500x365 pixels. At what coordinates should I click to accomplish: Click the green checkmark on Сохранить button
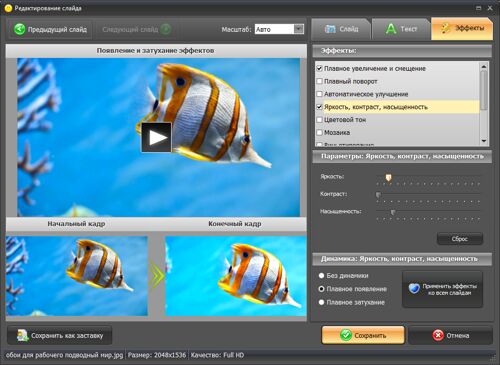(x=346, y=335)
